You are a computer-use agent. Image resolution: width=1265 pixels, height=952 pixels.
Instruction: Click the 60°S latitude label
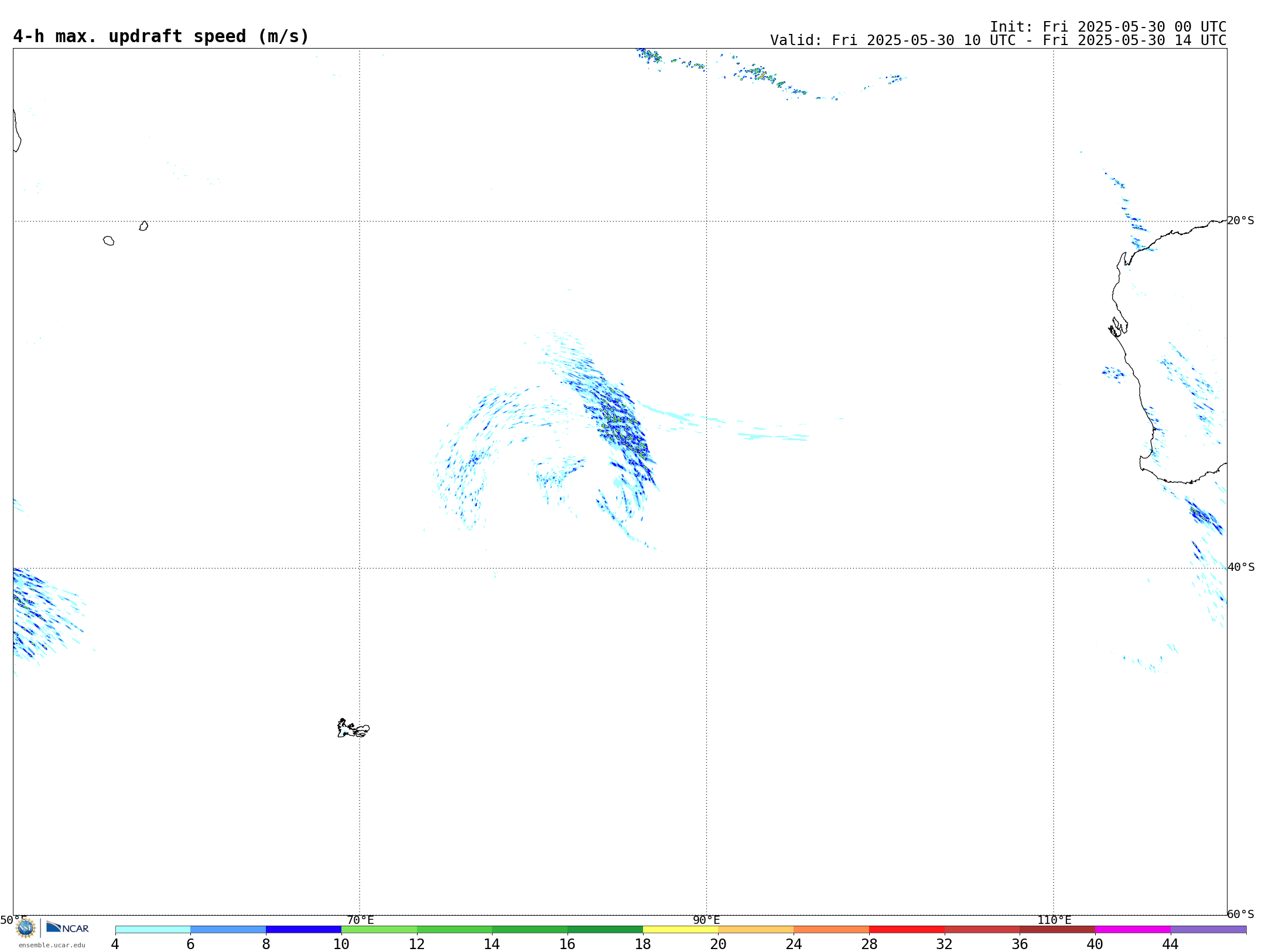pos(1240,914)
